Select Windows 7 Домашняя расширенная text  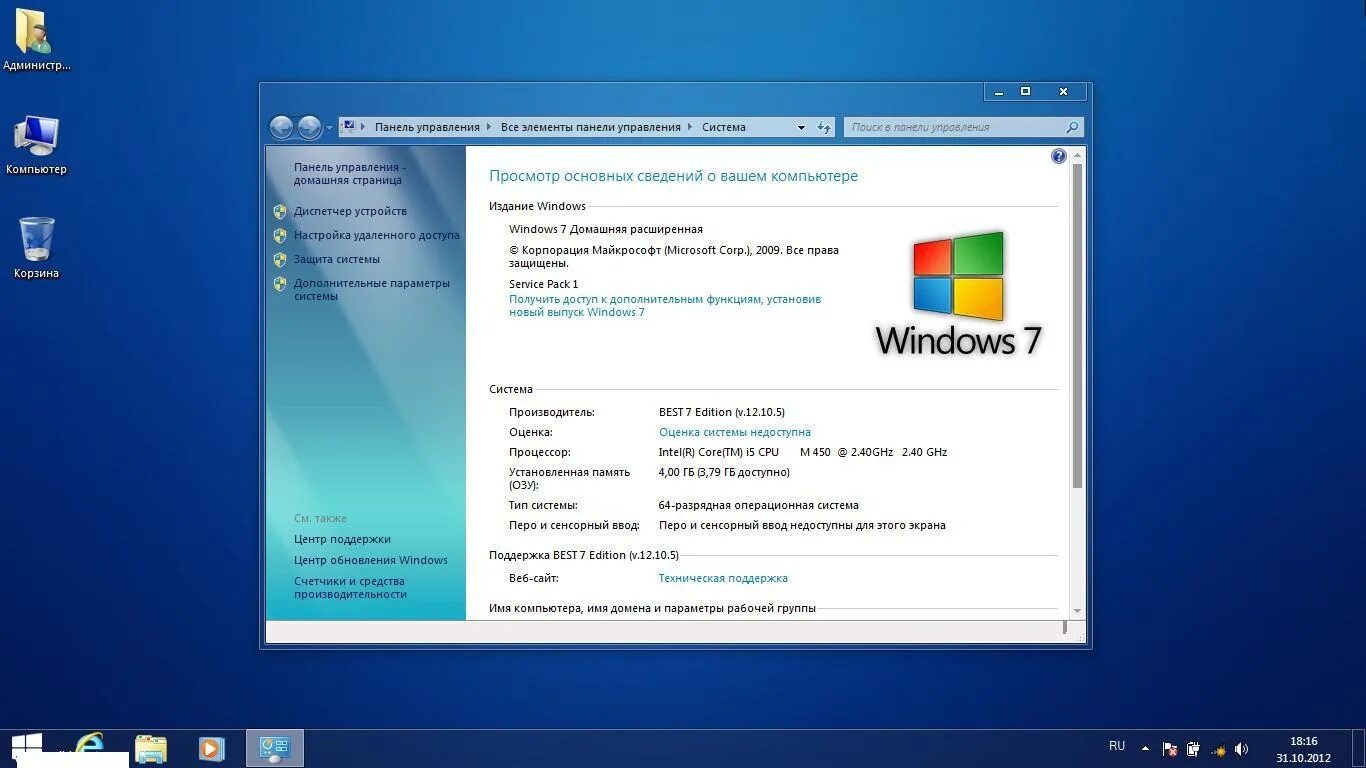coord(605,229)
